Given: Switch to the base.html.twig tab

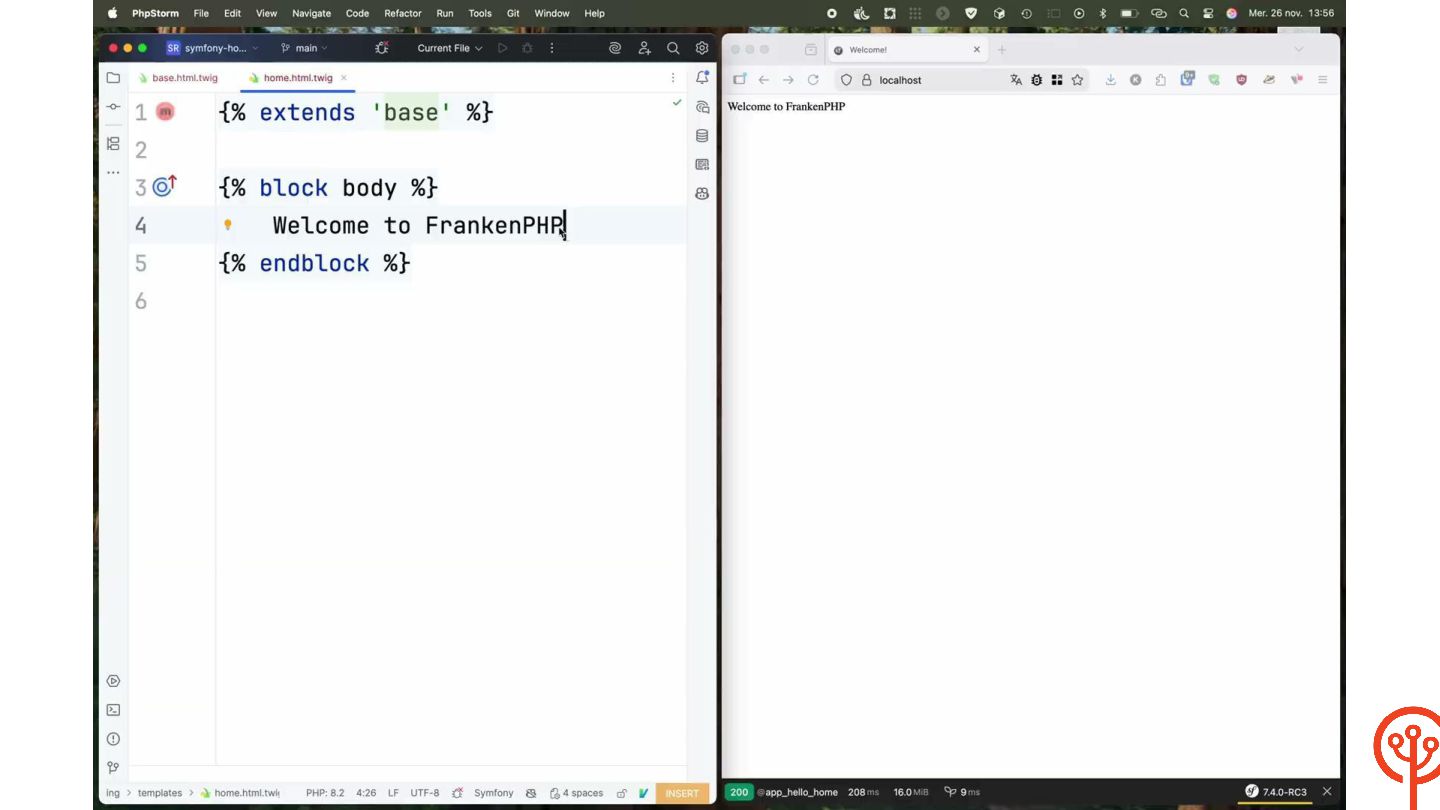Looking at the screenshot, I should click(178, 78).
